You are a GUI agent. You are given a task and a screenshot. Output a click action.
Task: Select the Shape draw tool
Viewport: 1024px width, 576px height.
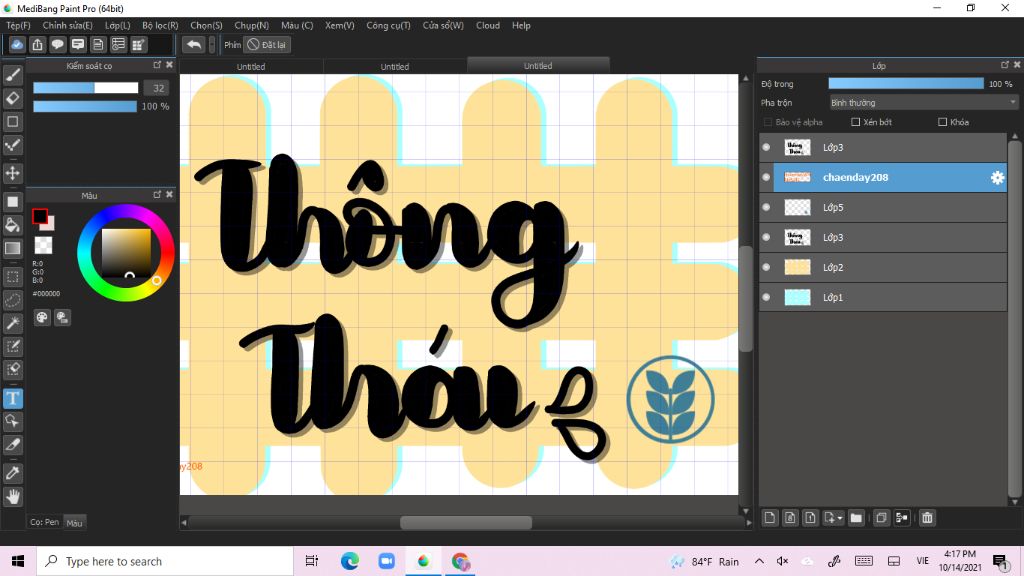12,121
